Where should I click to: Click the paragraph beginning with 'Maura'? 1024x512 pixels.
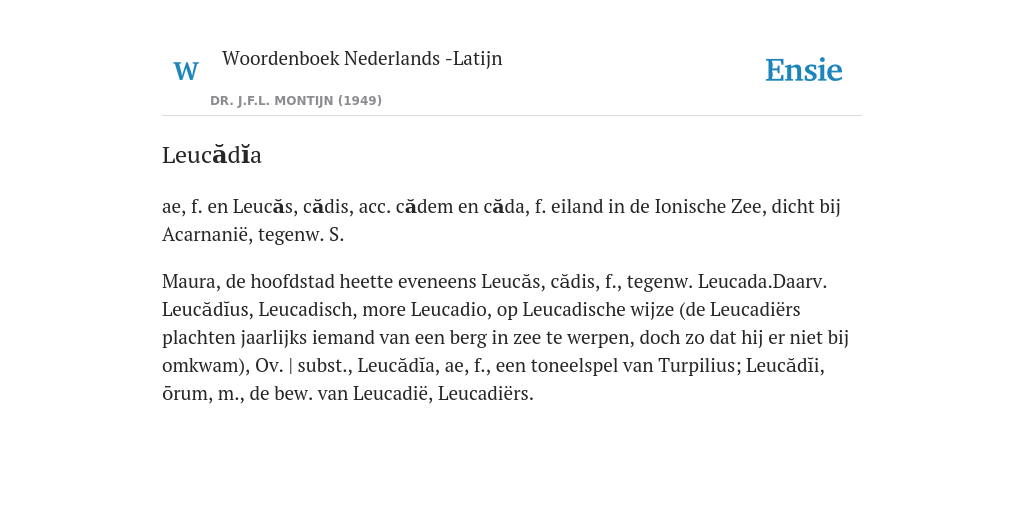click(x=505, y=338)
